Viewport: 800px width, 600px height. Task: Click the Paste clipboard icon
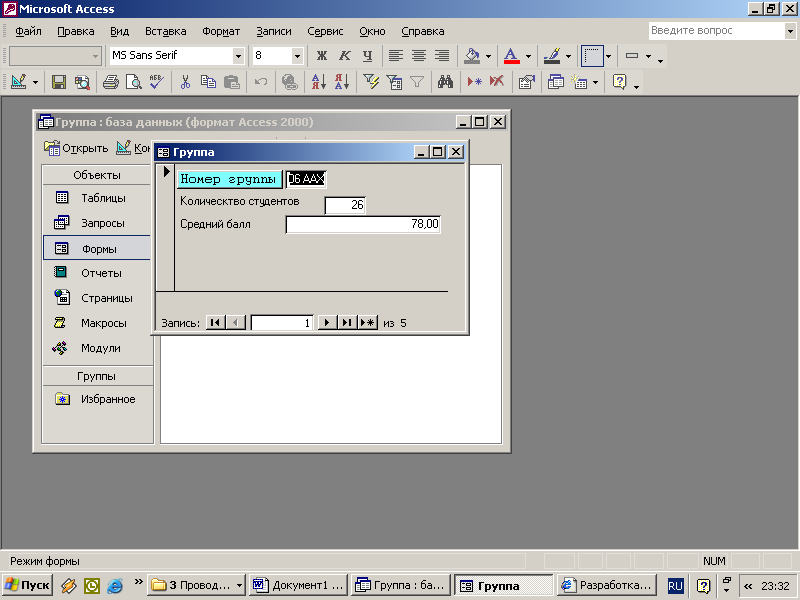232,82
